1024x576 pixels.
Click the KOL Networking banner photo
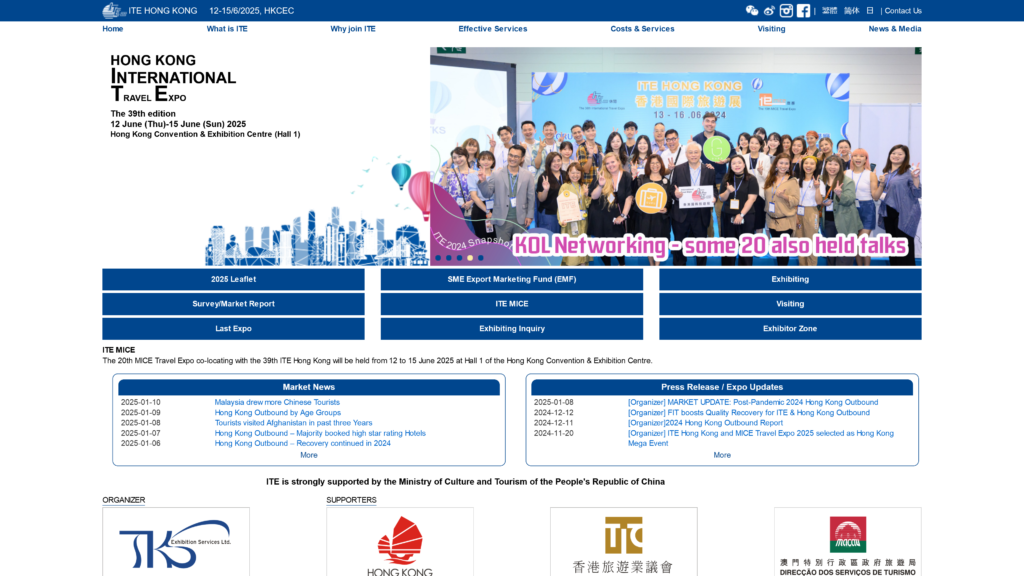coord(675,156)
